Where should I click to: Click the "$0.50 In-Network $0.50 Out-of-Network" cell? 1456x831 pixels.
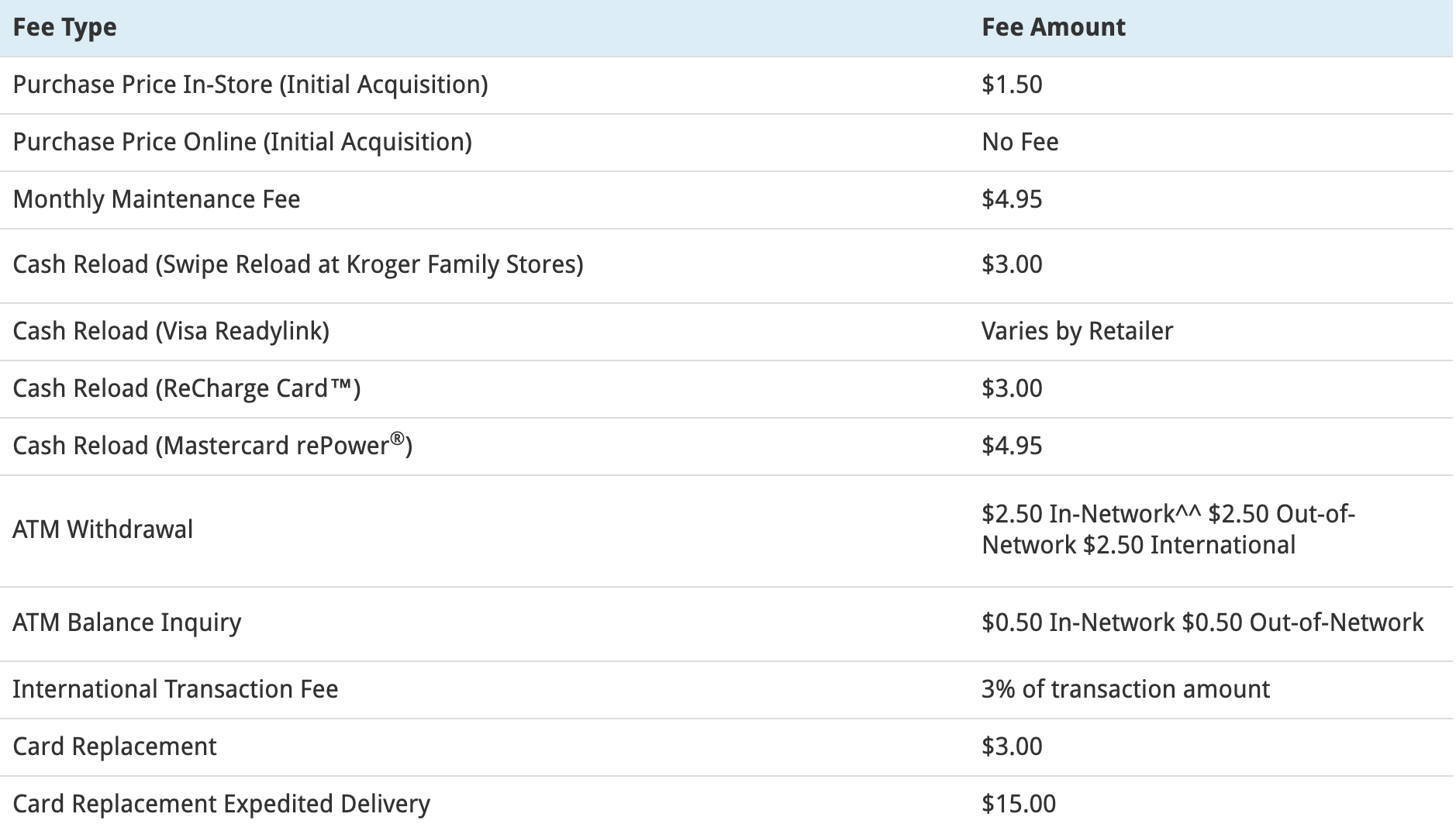click(1202, 622)
